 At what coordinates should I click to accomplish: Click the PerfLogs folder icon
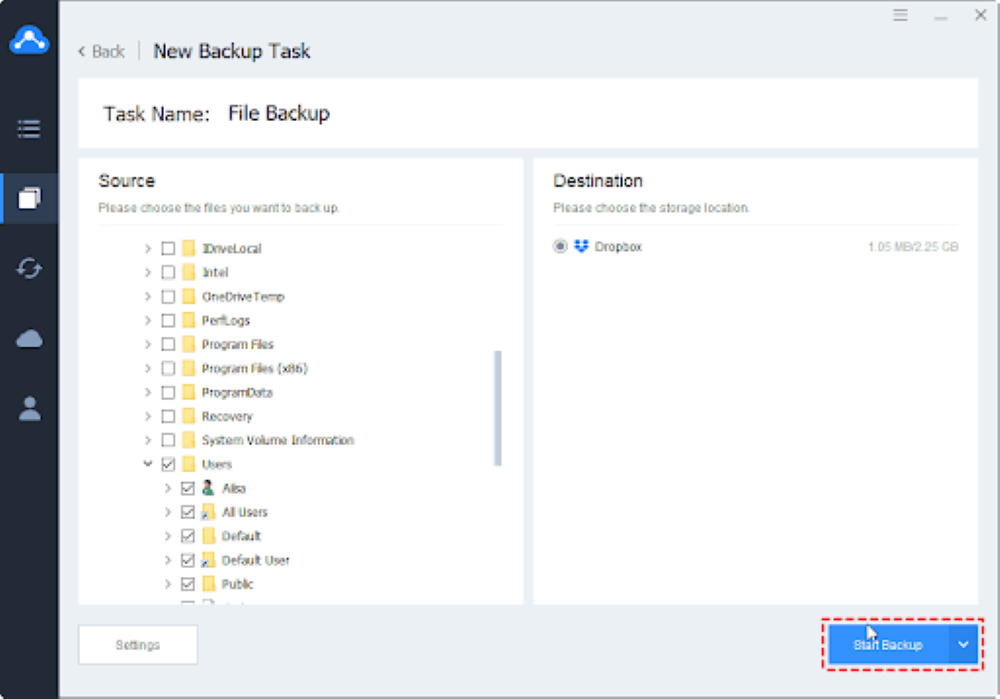coord(189,320)
